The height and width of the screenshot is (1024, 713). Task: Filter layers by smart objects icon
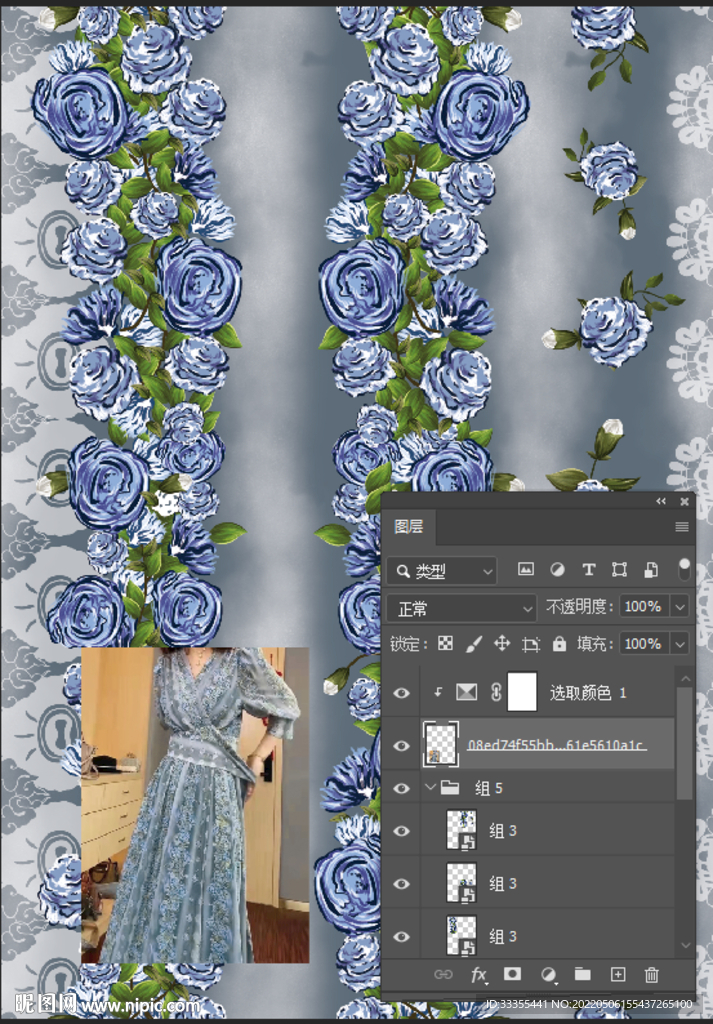(651, 569)
